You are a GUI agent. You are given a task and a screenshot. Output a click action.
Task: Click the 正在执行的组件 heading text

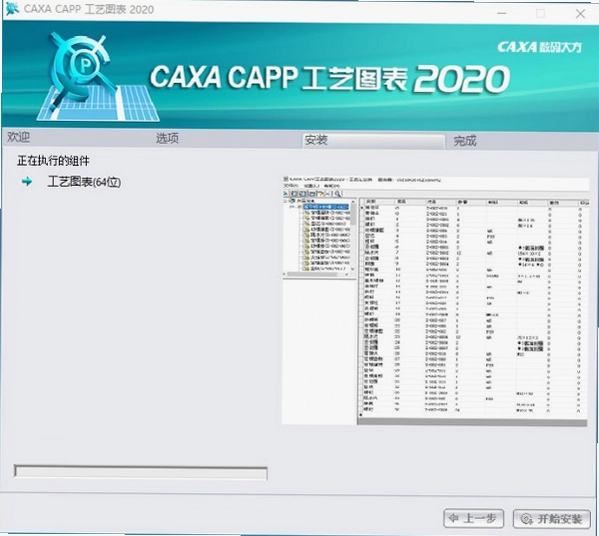coord(53,161)
